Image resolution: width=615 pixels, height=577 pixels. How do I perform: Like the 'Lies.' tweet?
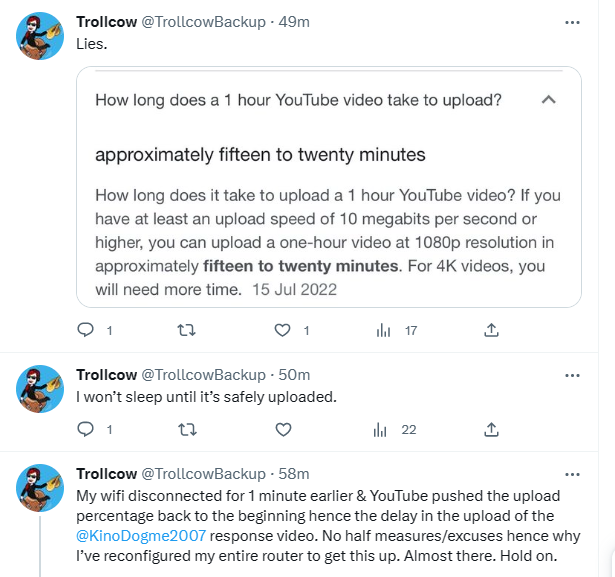pos(283,329)
